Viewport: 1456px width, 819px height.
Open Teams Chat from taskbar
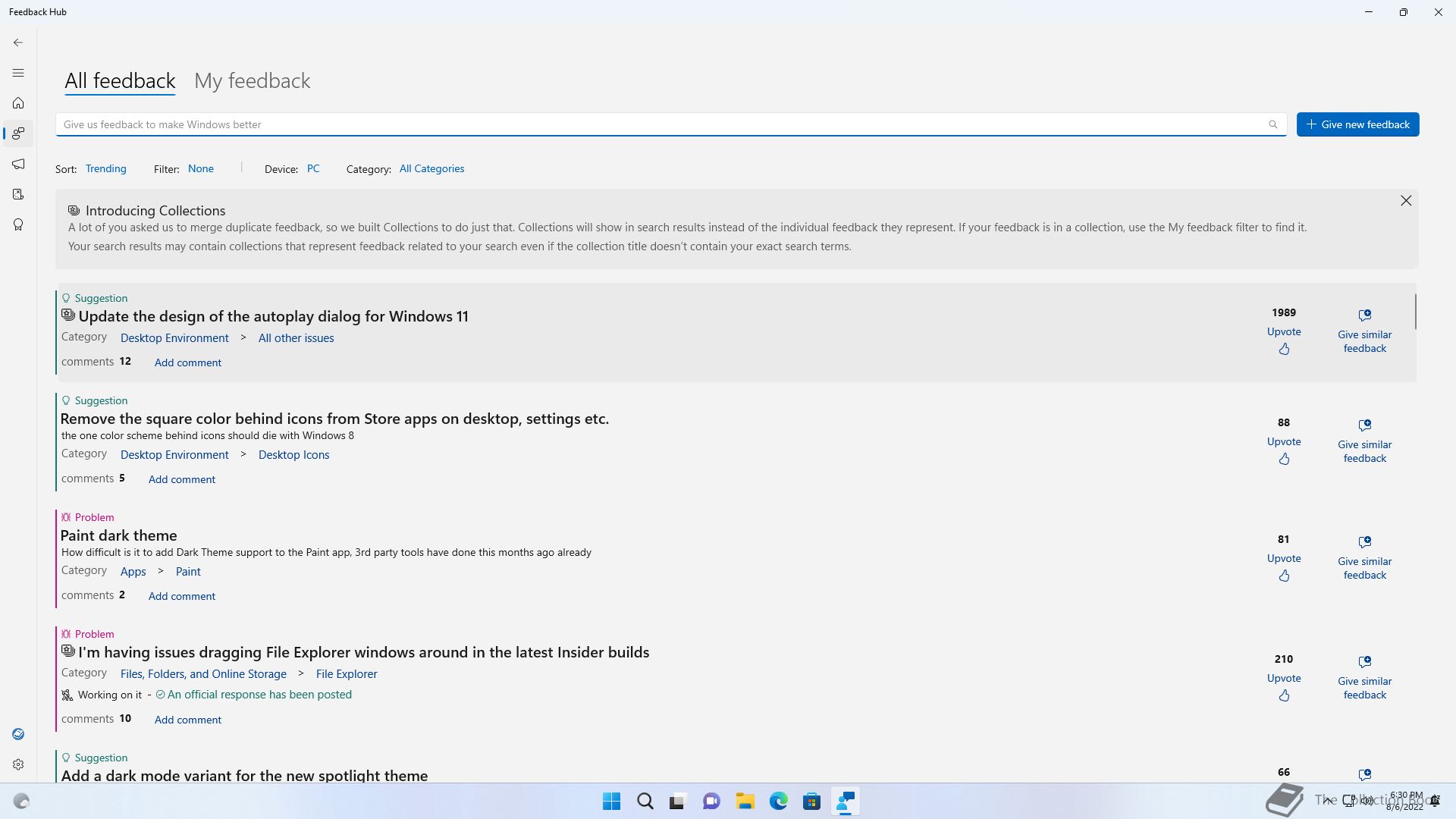pos(711,801)
